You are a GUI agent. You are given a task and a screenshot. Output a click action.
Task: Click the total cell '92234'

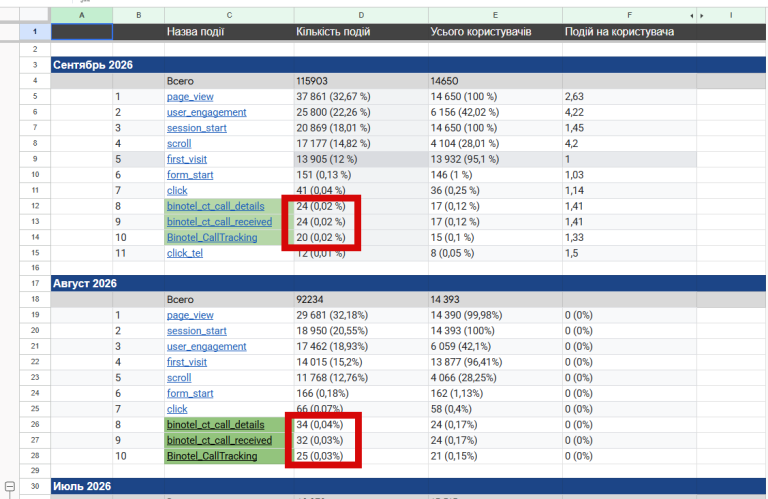[x=361, y=299]
